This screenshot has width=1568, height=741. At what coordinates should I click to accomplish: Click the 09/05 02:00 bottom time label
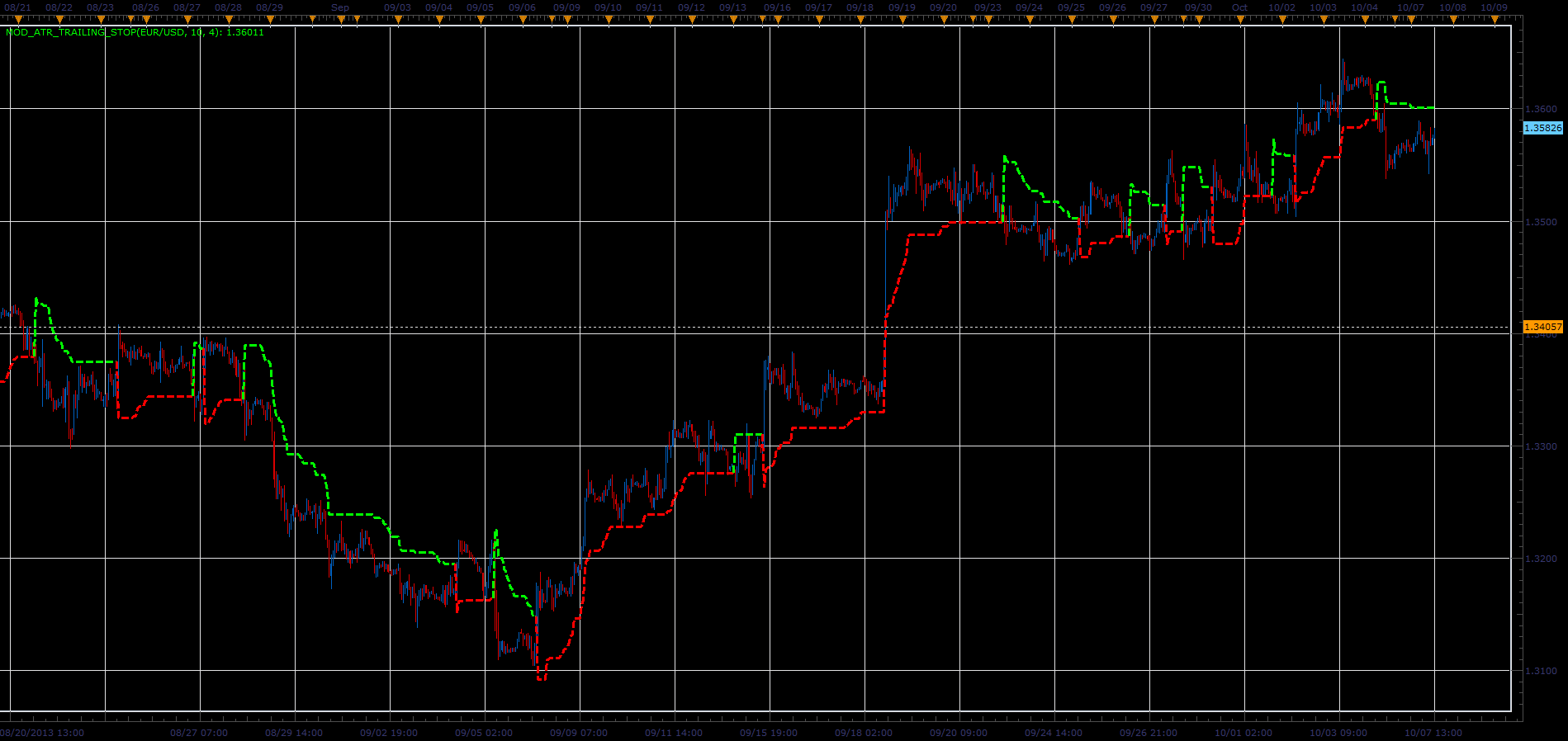click(x=484, y=733)
